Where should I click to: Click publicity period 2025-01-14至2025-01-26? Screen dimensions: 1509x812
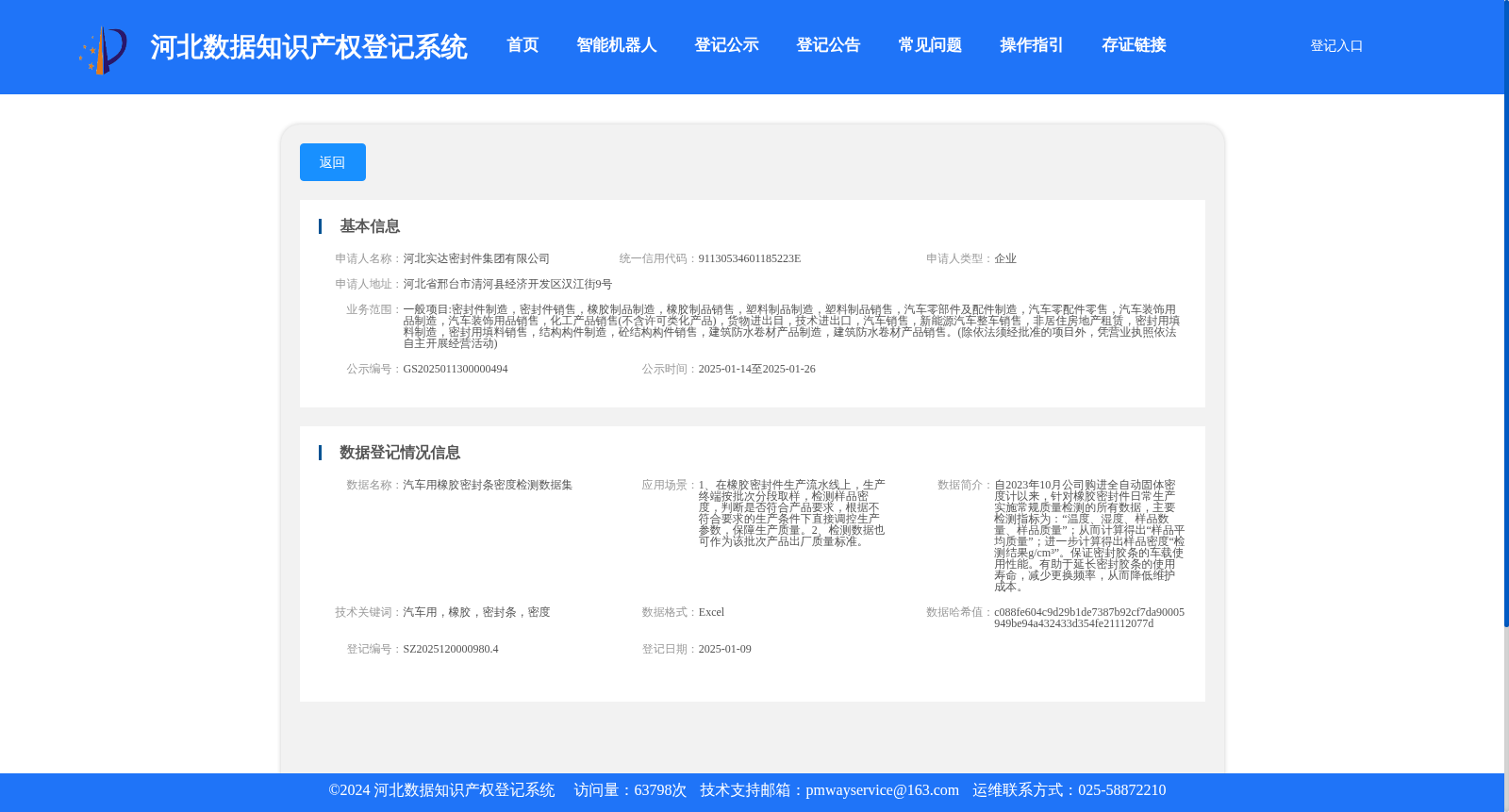coord(757,369)
